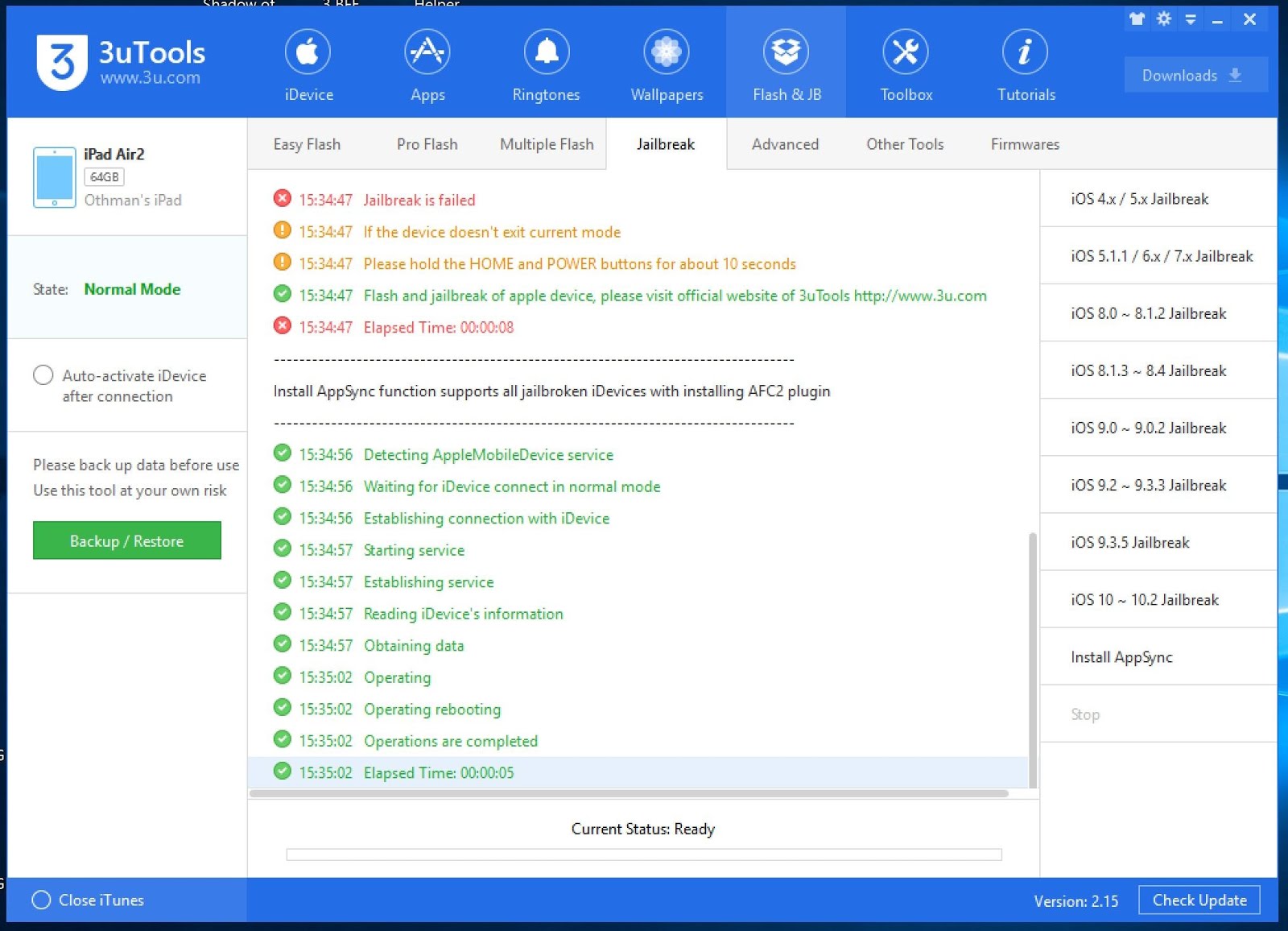
Task: Click the www.3u.com website text
Action: point(151,78)
